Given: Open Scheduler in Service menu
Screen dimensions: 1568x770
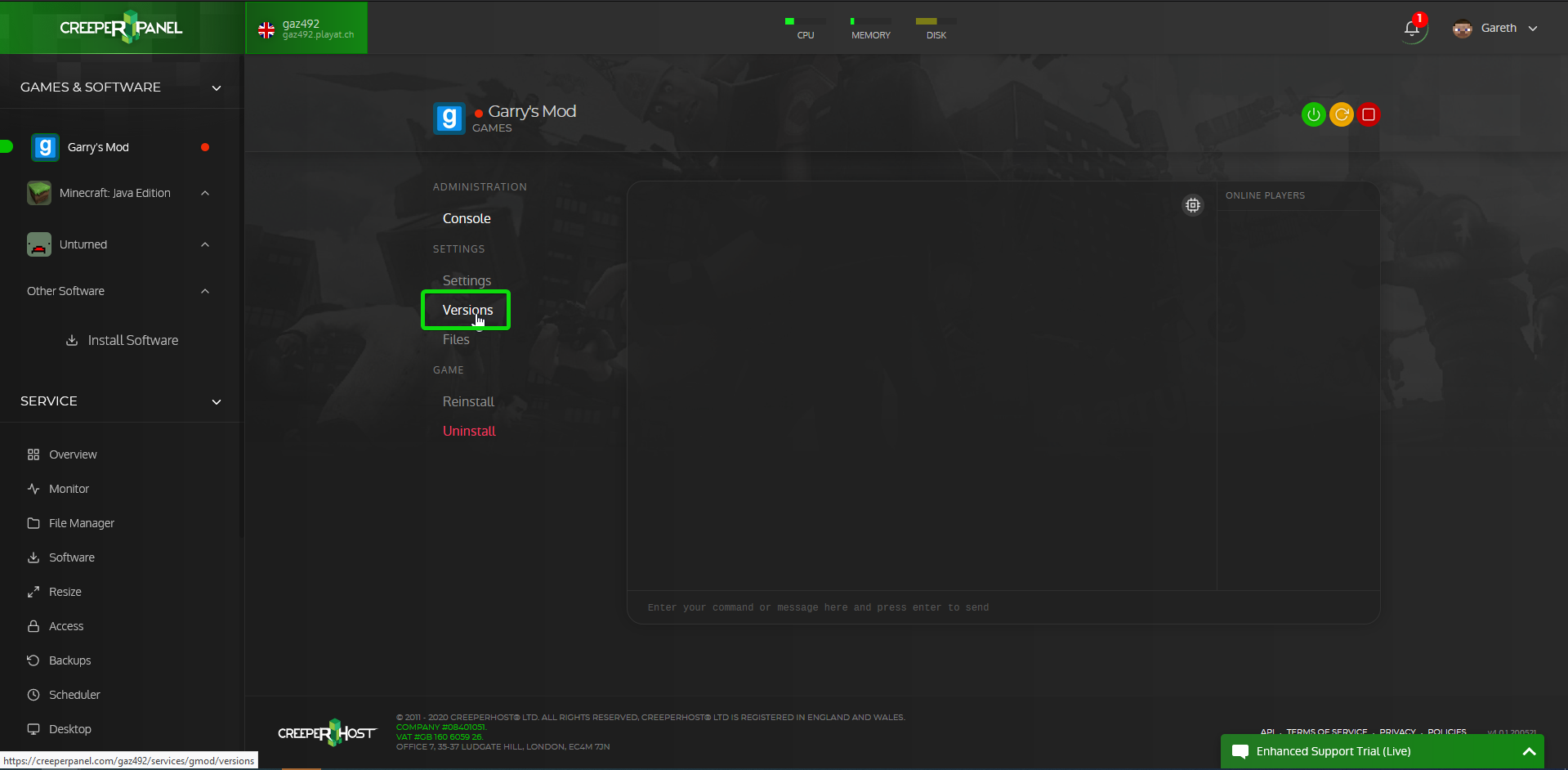Looking at the screenshot, I should pos(74,695).
